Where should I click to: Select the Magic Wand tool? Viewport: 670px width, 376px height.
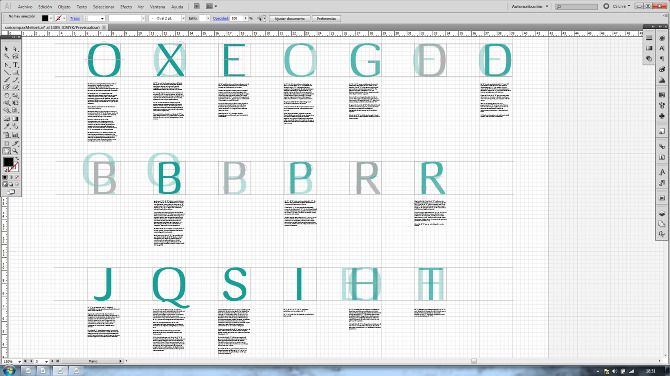(x=7, y=56)
